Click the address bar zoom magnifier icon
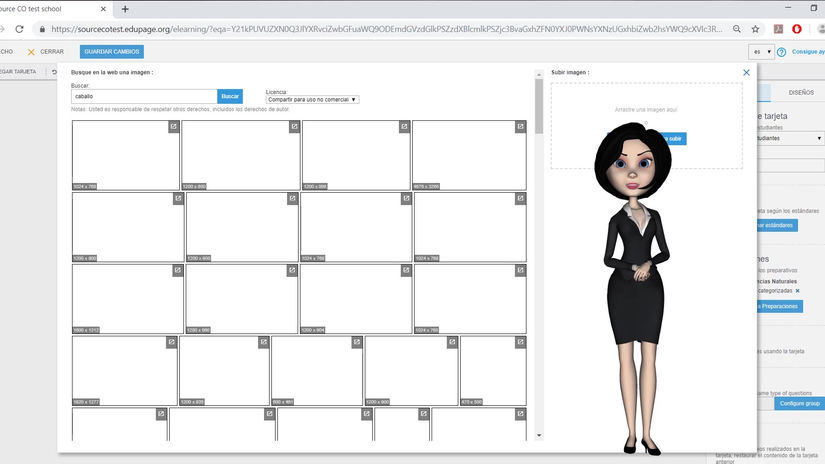 pos(737,29)
